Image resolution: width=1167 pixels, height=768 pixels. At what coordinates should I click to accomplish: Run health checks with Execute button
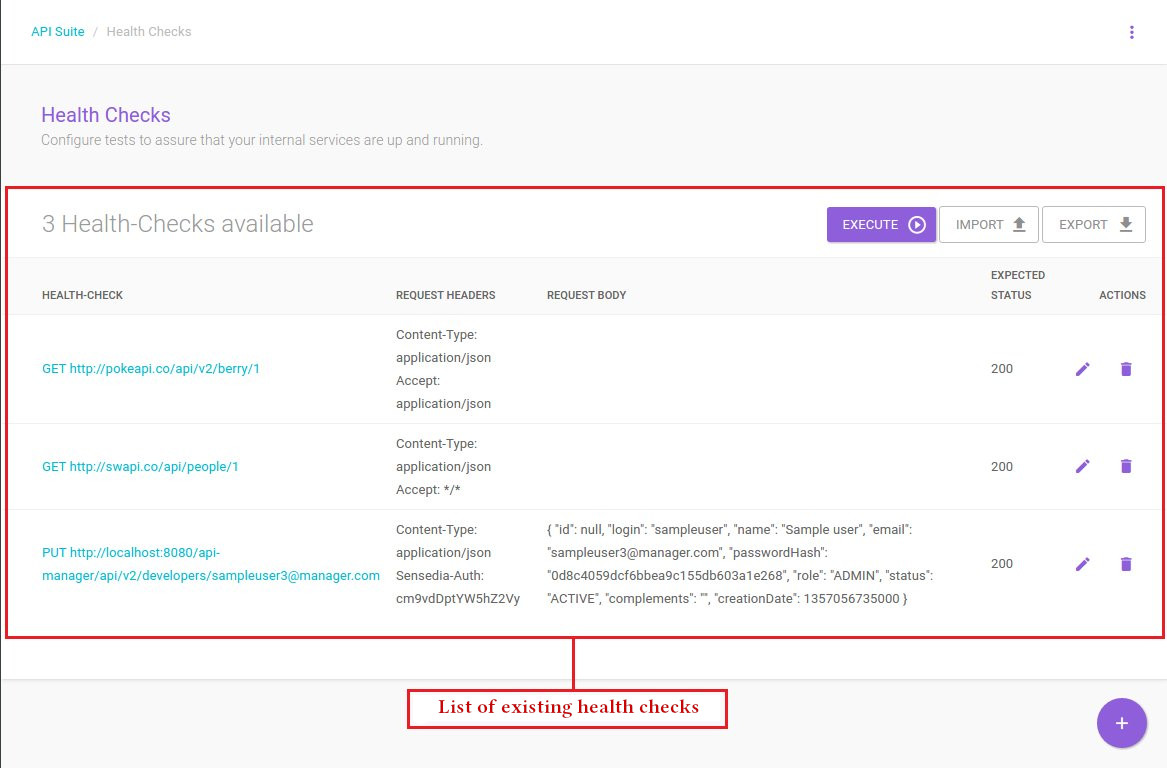pyautogui.click(x=881, y=225)
